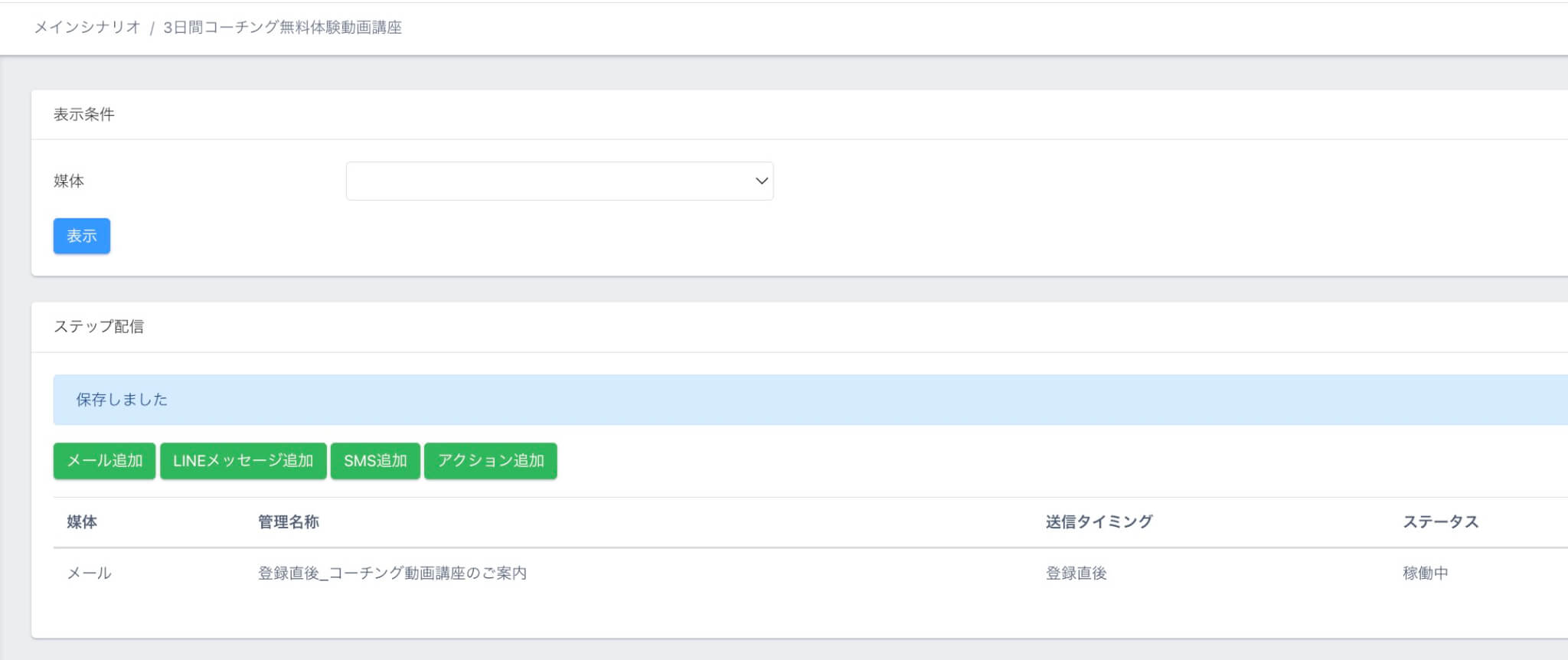Click the メール追加 button

[x=105, y=461]
